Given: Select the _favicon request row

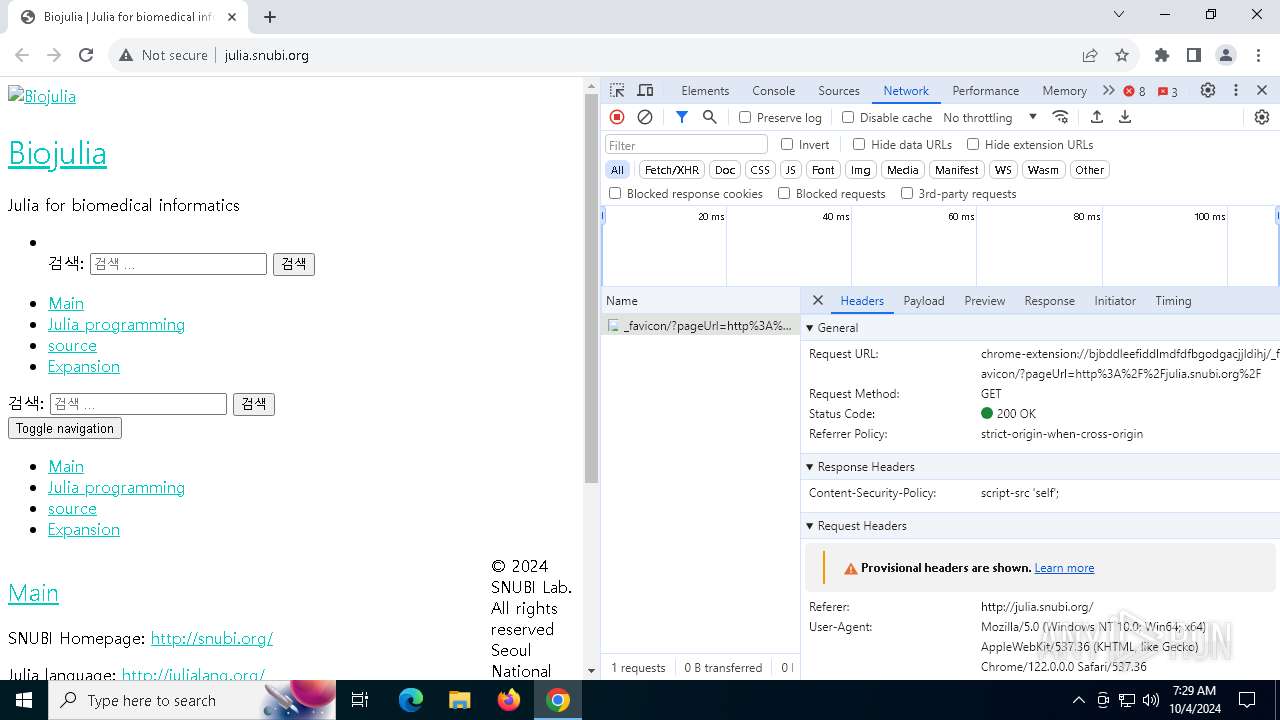Looking at the screenshot, I should coord(700,325).
